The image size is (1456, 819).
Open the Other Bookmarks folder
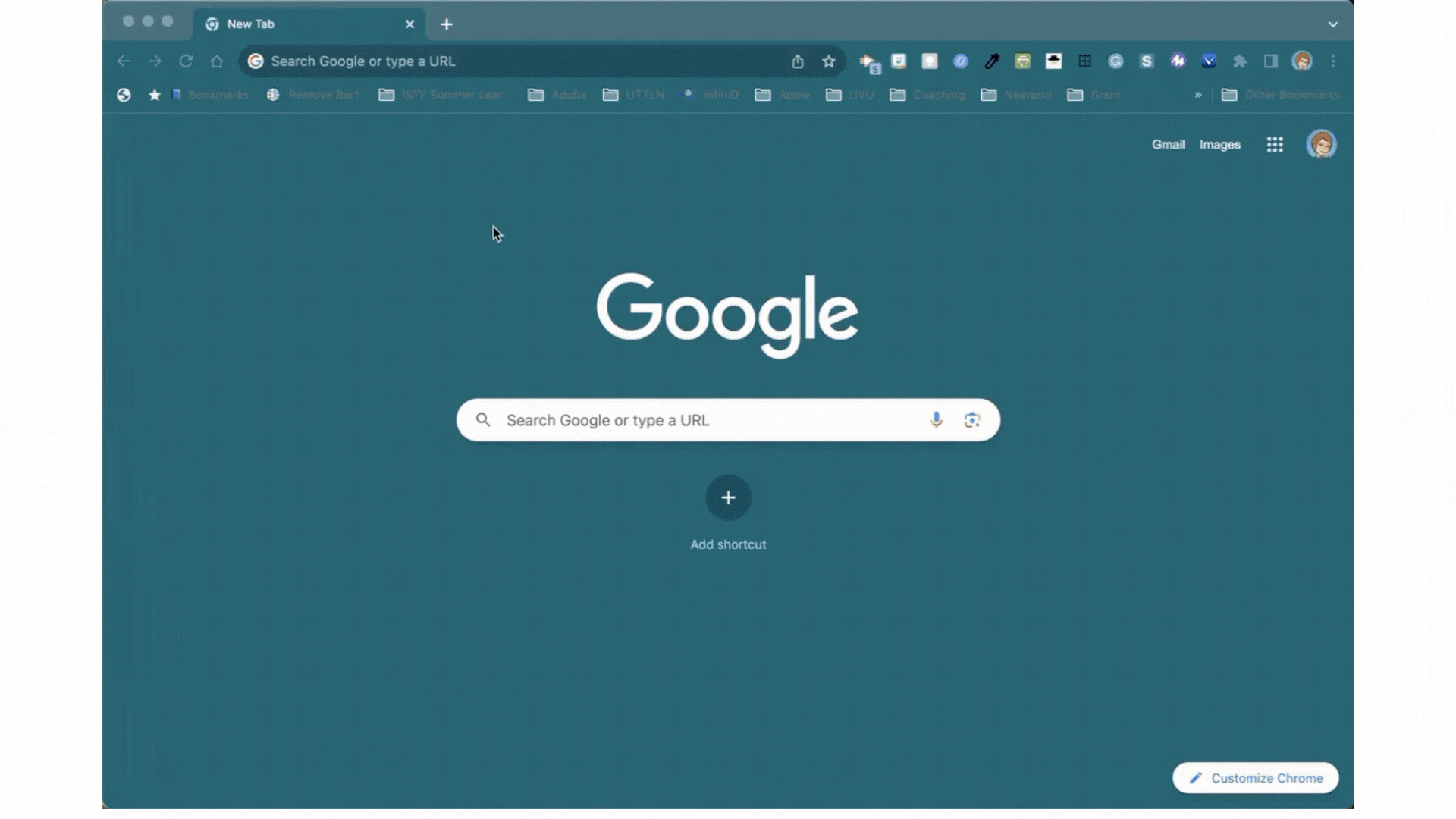1281,95
